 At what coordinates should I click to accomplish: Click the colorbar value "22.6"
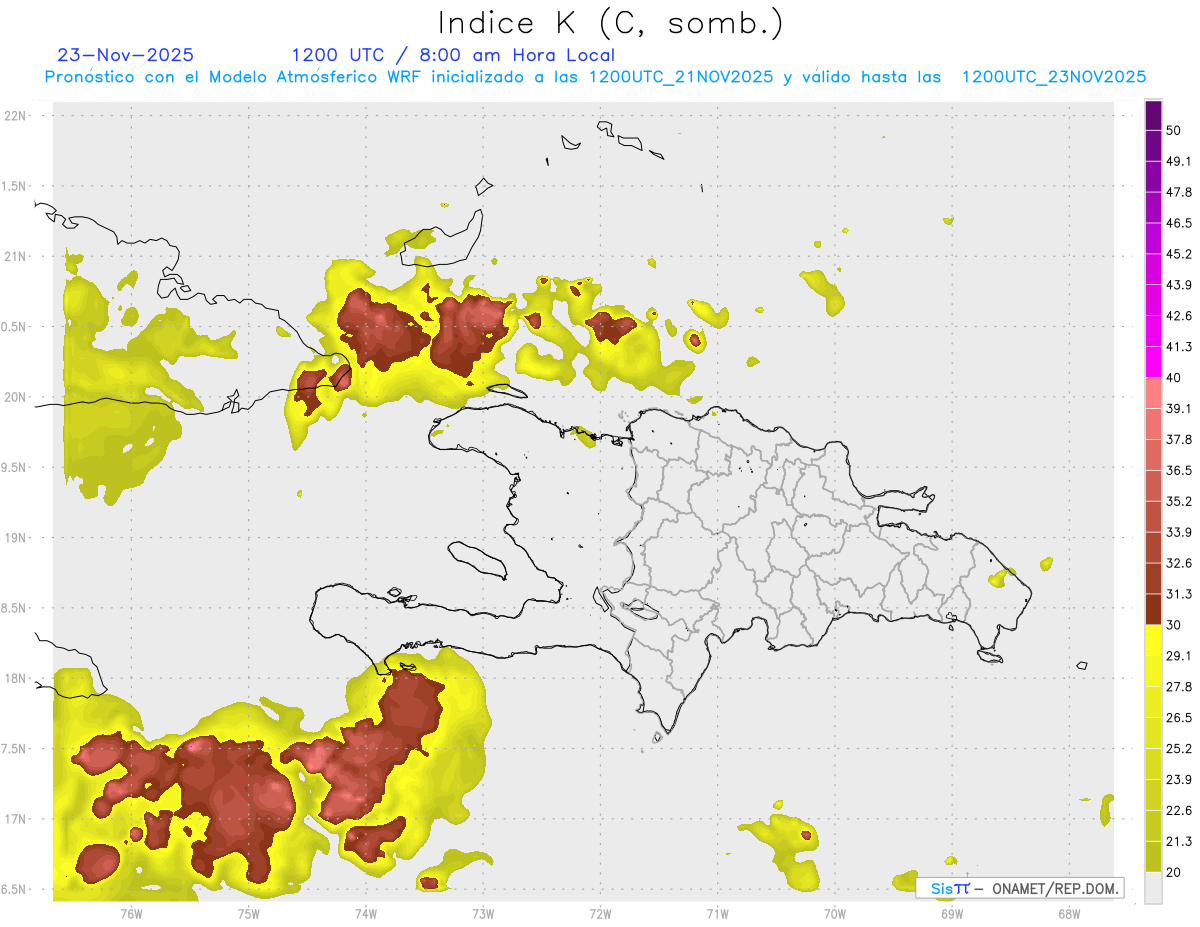[1179, 811]
